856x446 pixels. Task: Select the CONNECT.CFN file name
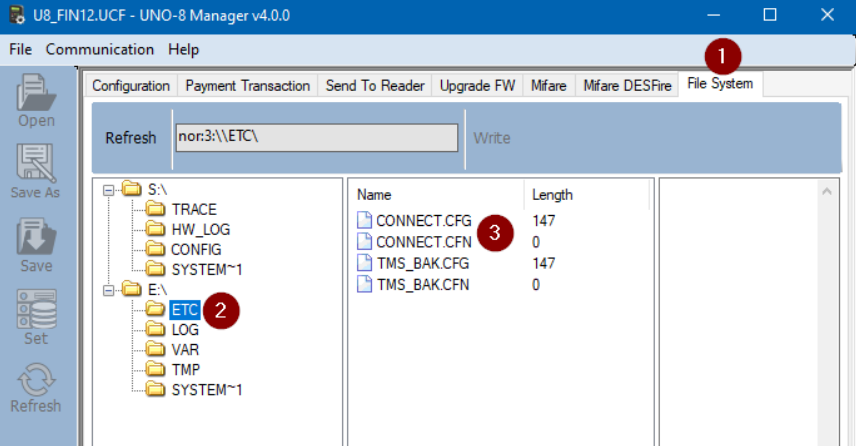click(x=424, y=242)
